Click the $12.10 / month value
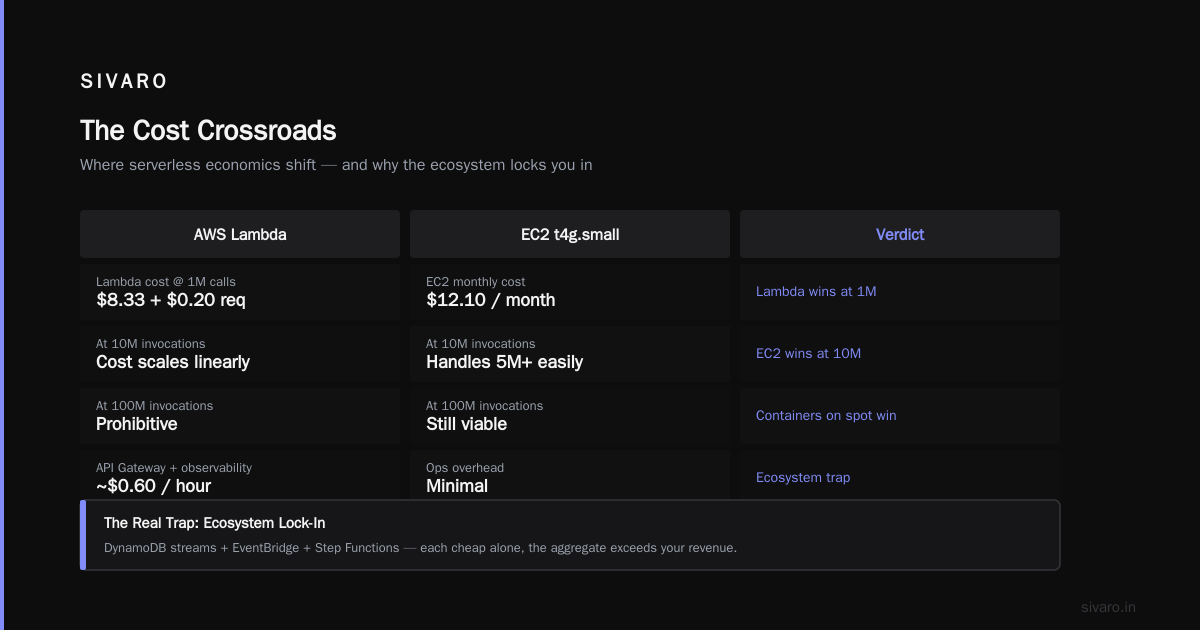The width and height of the screenshot is (1200, 630). pos(491,300)
